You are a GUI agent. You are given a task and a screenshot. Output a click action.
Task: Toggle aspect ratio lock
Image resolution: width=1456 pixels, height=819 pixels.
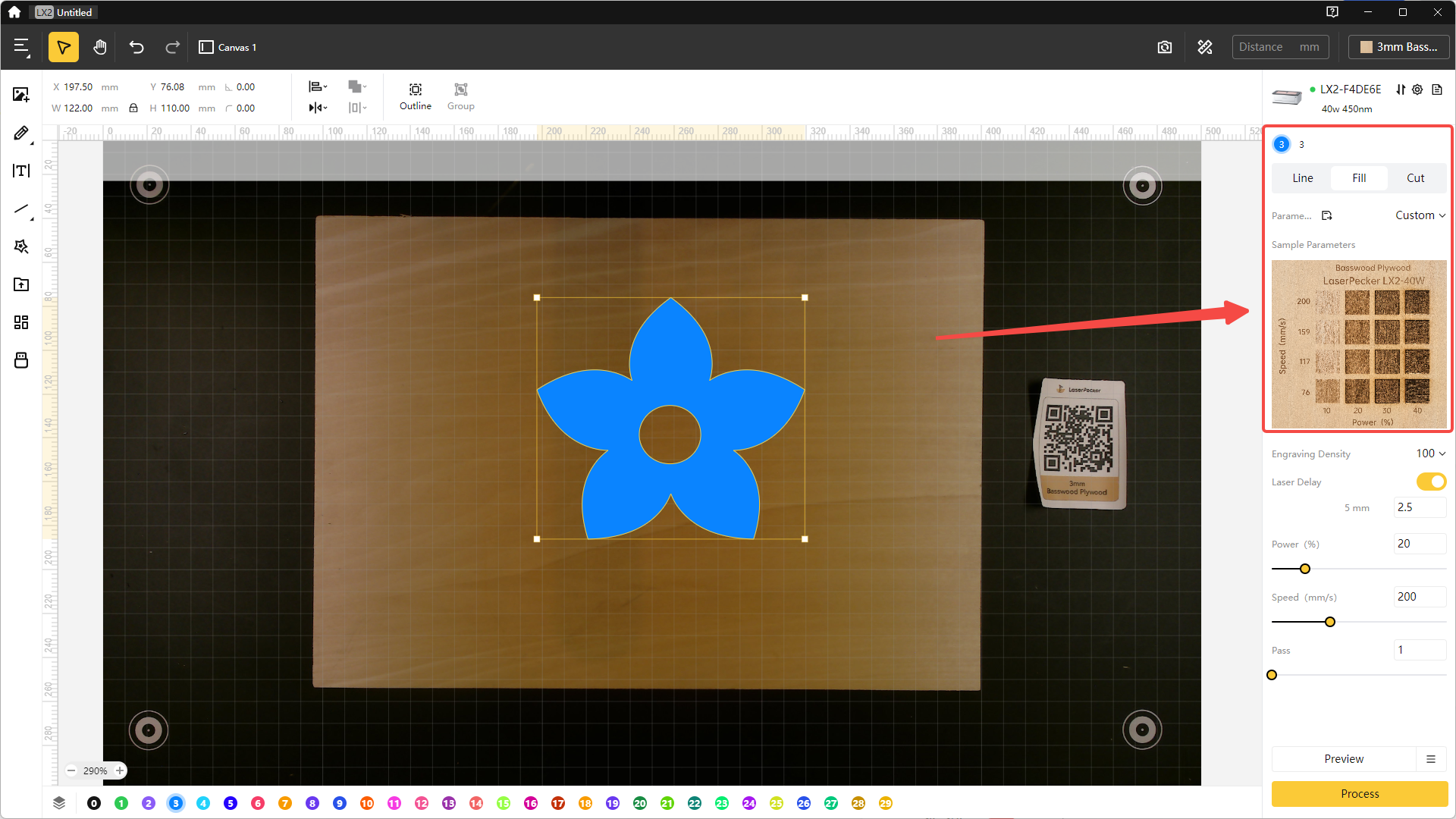(x=133, y=108)
